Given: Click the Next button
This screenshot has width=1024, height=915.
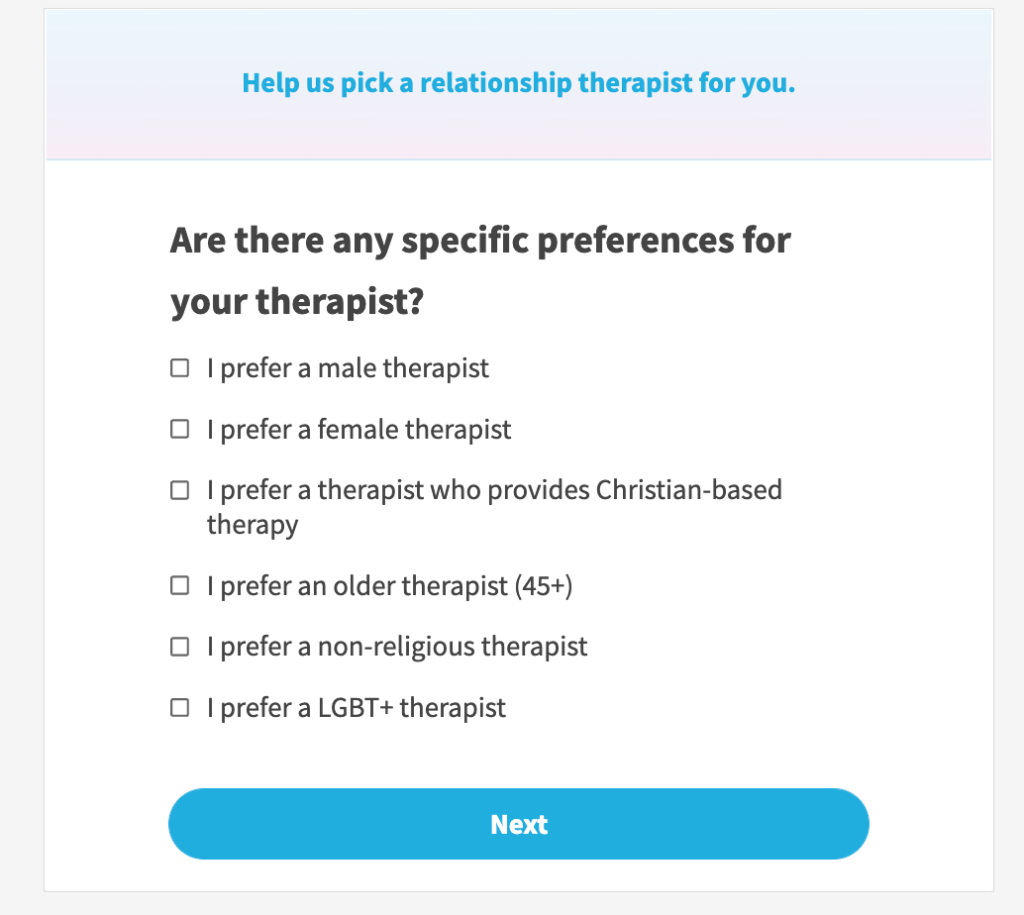Looking at the screenshot, I should coord(518,824).
